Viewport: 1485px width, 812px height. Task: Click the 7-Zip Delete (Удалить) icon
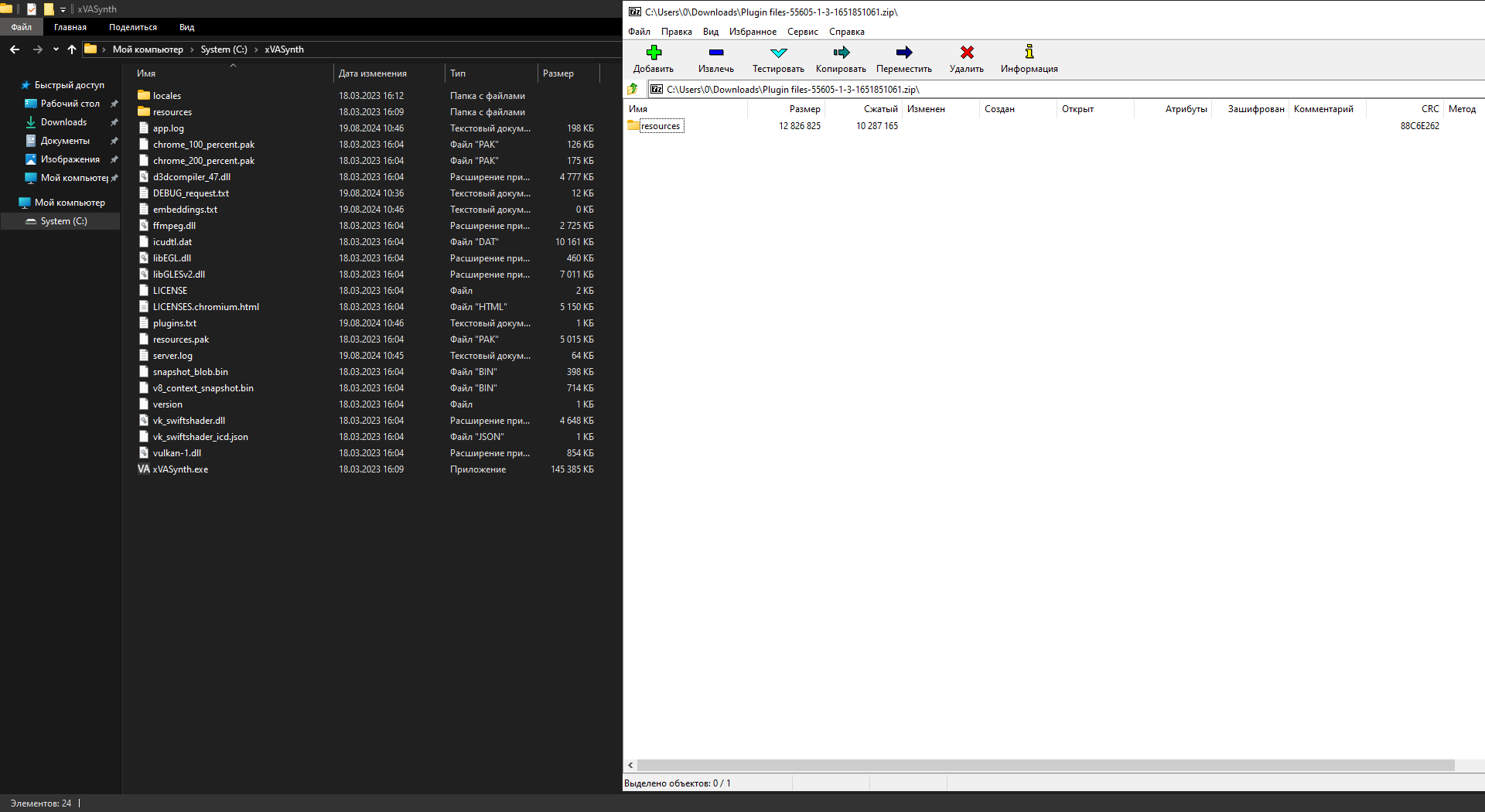point(967,53)
